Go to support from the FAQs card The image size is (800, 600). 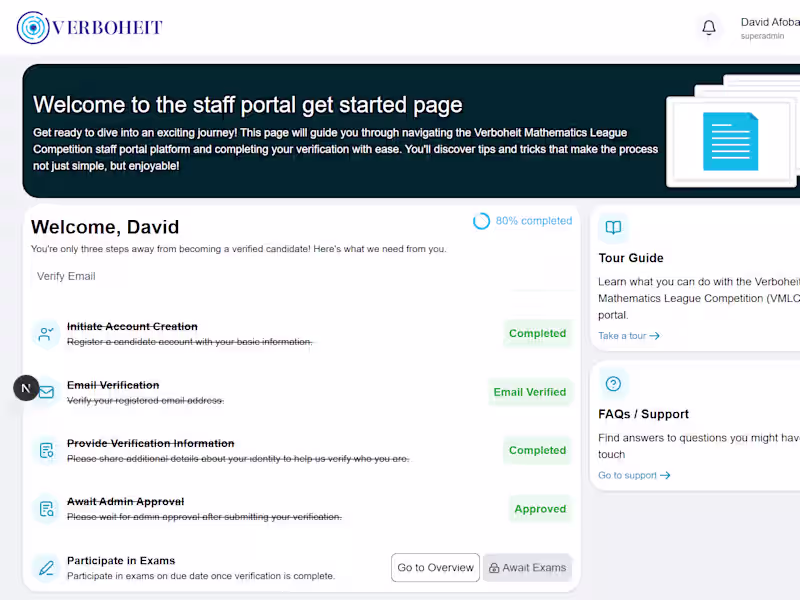click(x=634, y=475)
